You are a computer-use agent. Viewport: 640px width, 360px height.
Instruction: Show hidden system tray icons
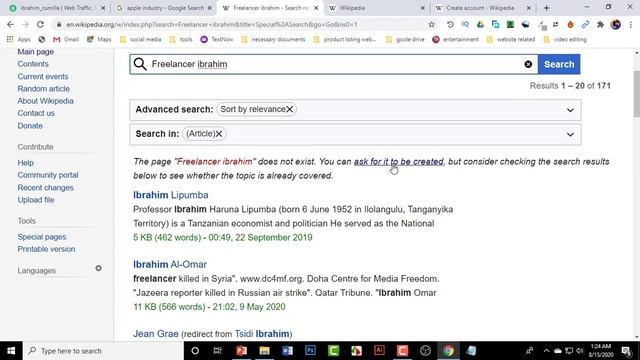[x=546, y=351]
